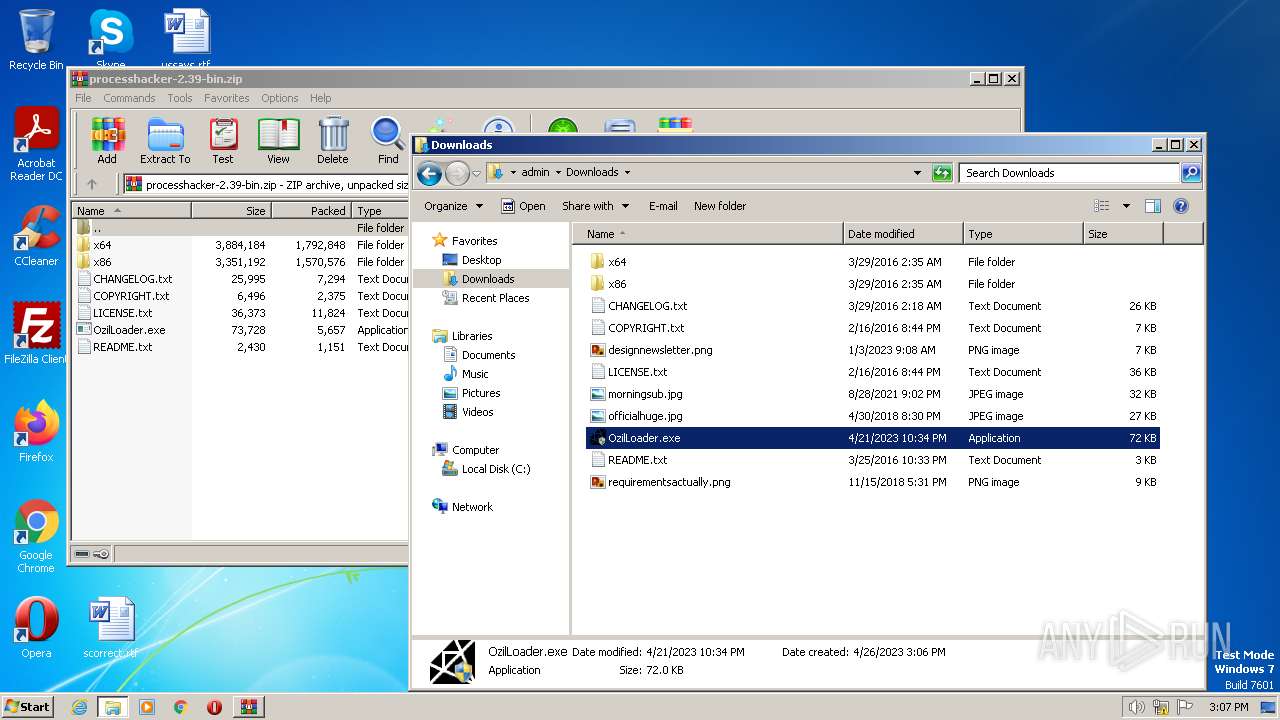
Task: Click the Search Downloads input field
Action: [x=1069, y=173]
